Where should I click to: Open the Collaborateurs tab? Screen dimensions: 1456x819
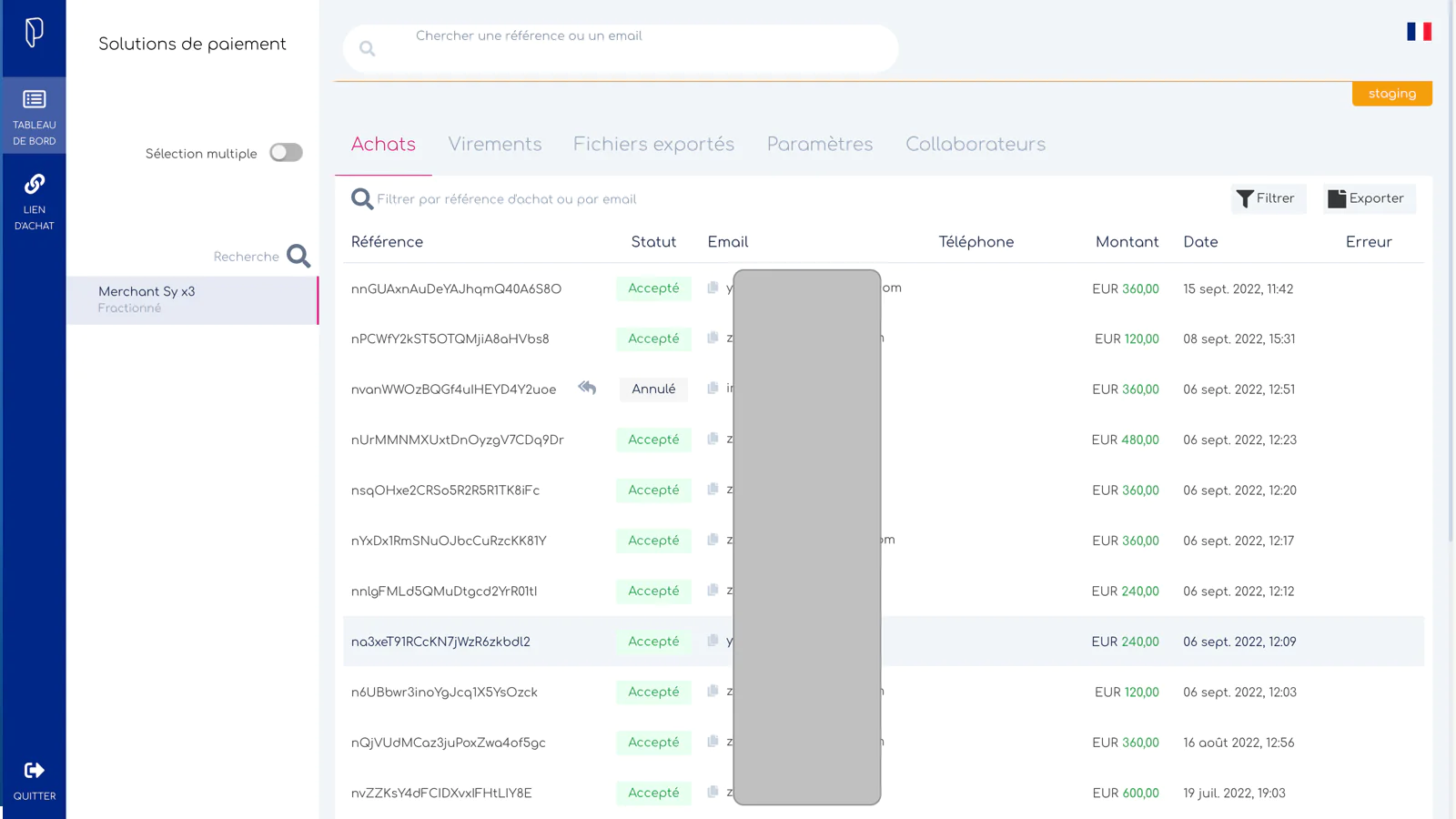click(x=975, y=145)
